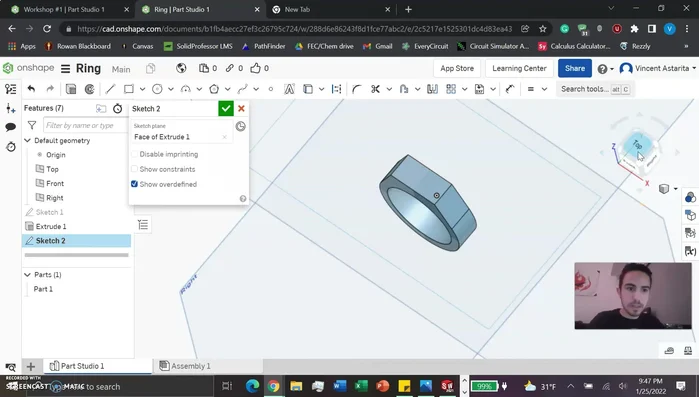The height and width of the screenshot is (397, 699).
Task: Open the Insert new element icon in sidebar
Action: (x=11, y=108)
